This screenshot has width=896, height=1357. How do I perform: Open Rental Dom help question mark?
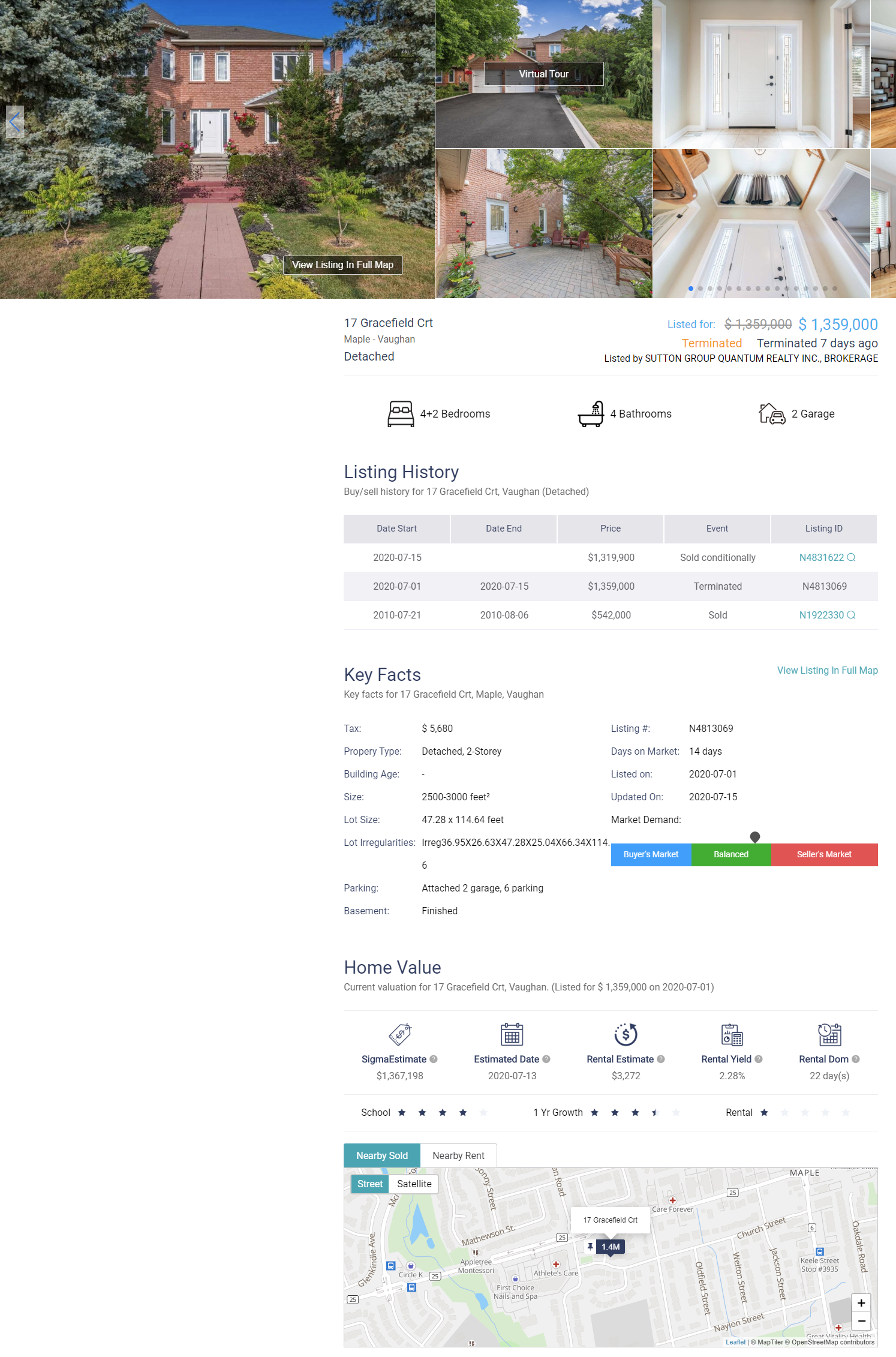[x=856, y=1059]
